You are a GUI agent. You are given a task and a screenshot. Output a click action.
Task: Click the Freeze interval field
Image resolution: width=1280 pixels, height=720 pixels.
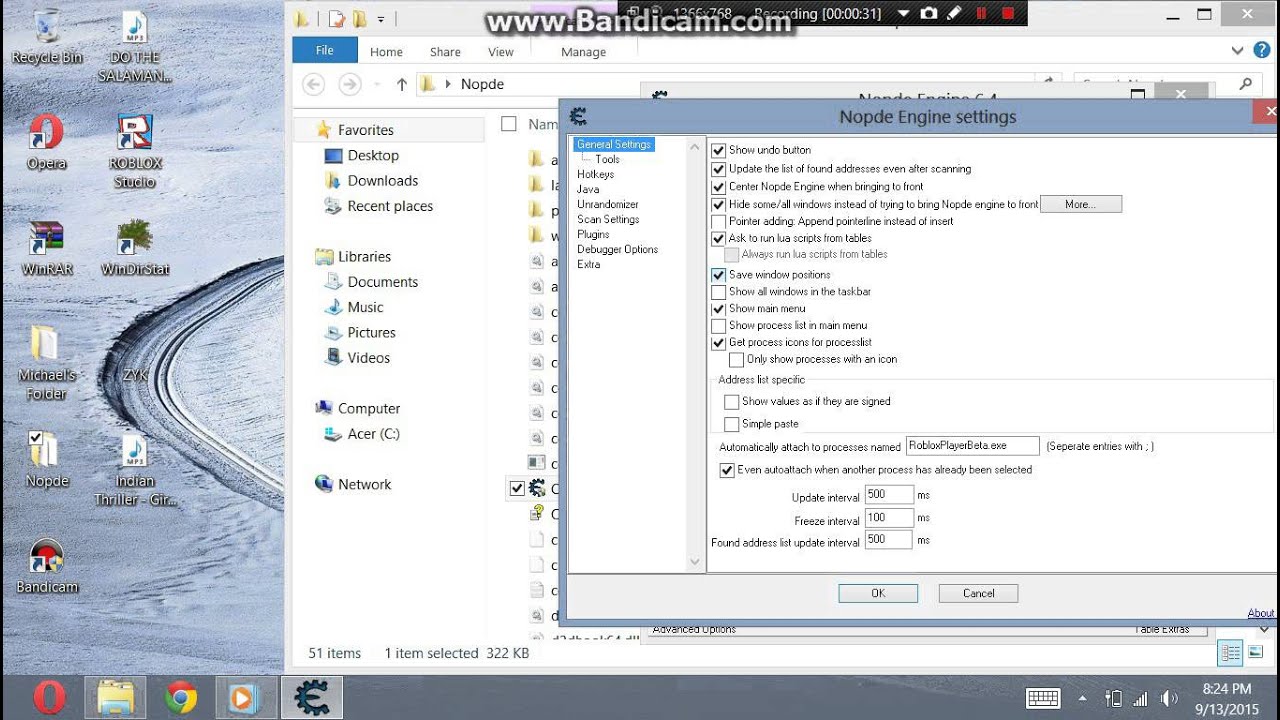[x=889, y=518]
